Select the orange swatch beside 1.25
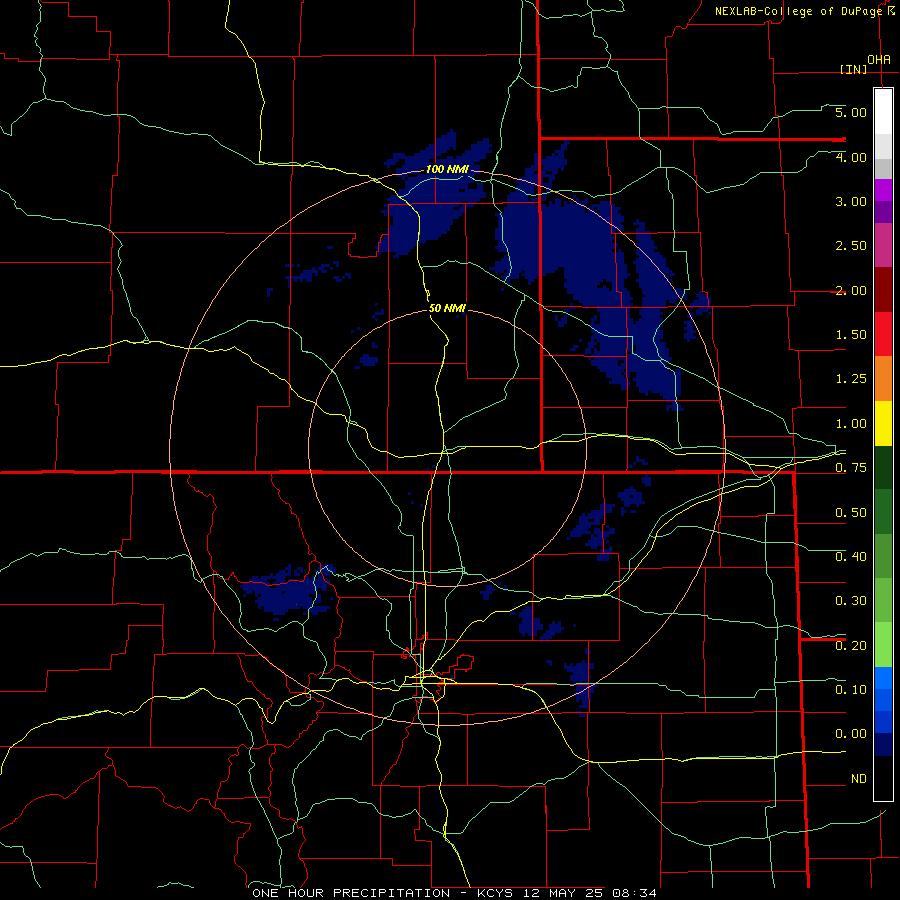Screen dimensions: 900x900 point(883,379)
